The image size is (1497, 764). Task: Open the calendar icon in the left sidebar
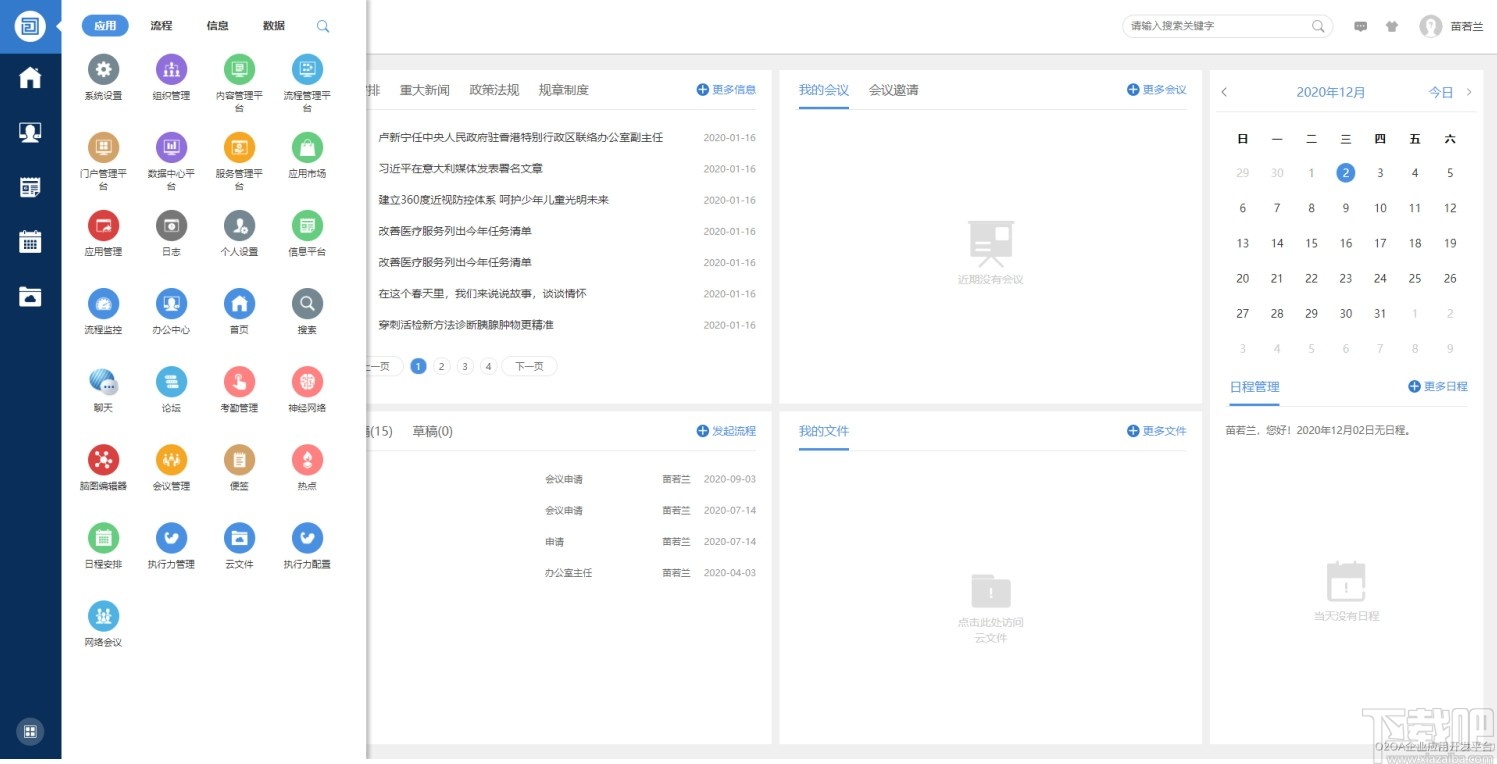pos(30,241)
